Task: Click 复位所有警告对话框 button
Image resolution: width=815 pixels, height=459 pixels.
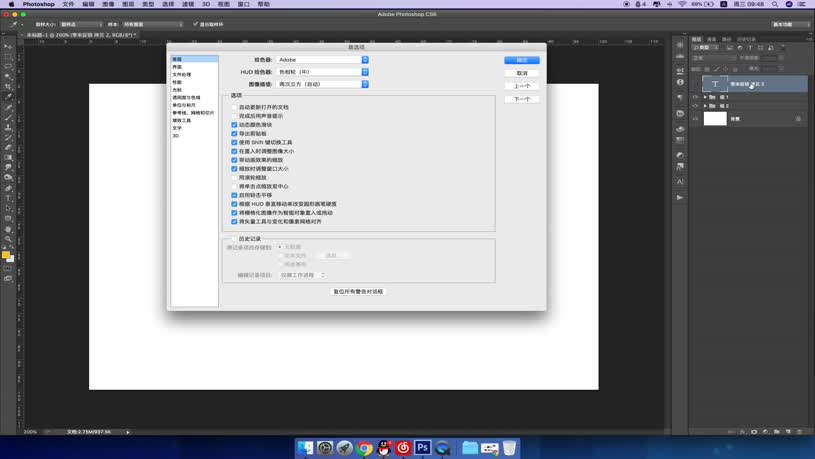Action: (x=358, y=292)
